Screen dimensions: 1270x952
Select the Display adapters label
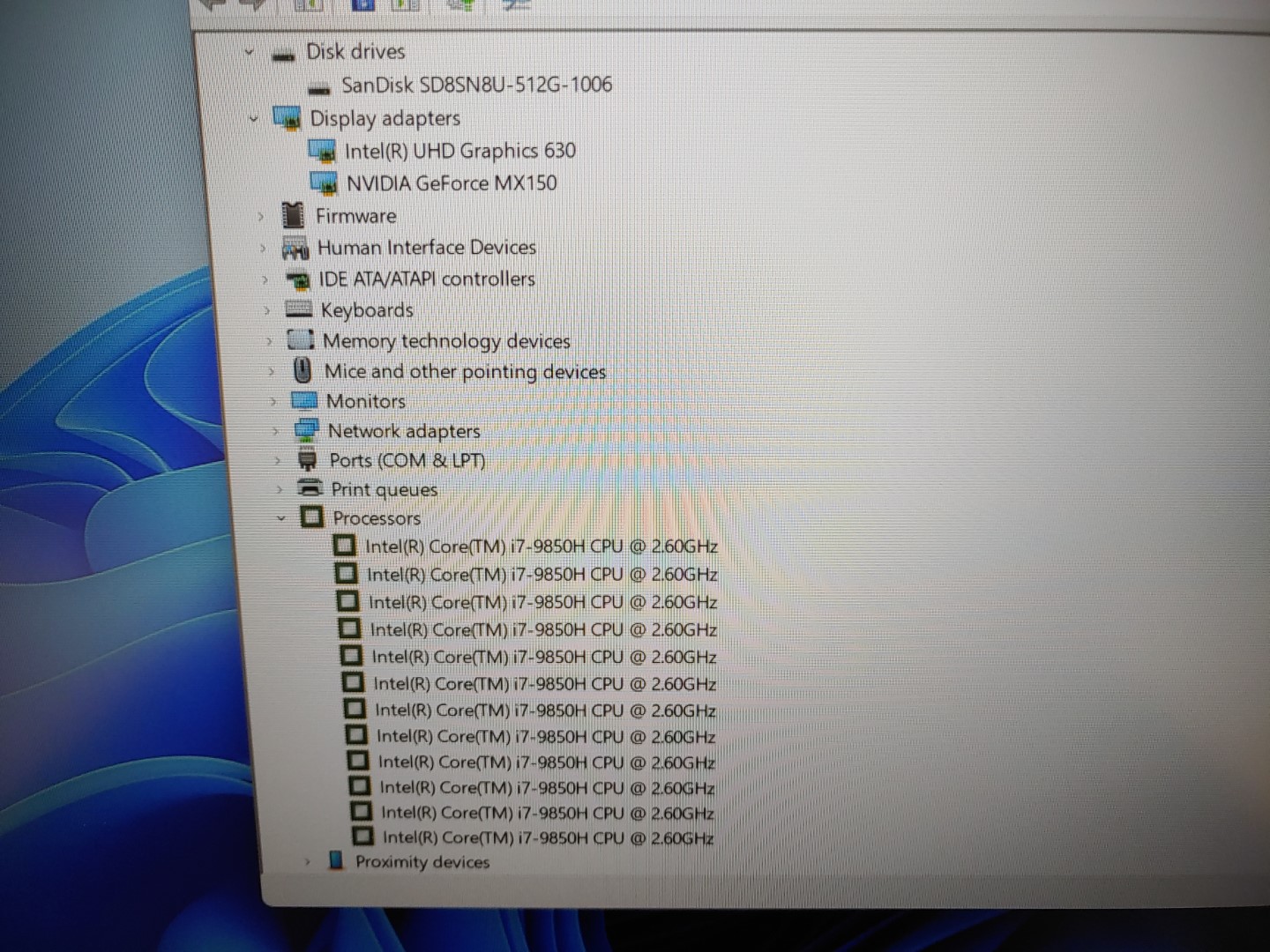click(x=385, y=118)
